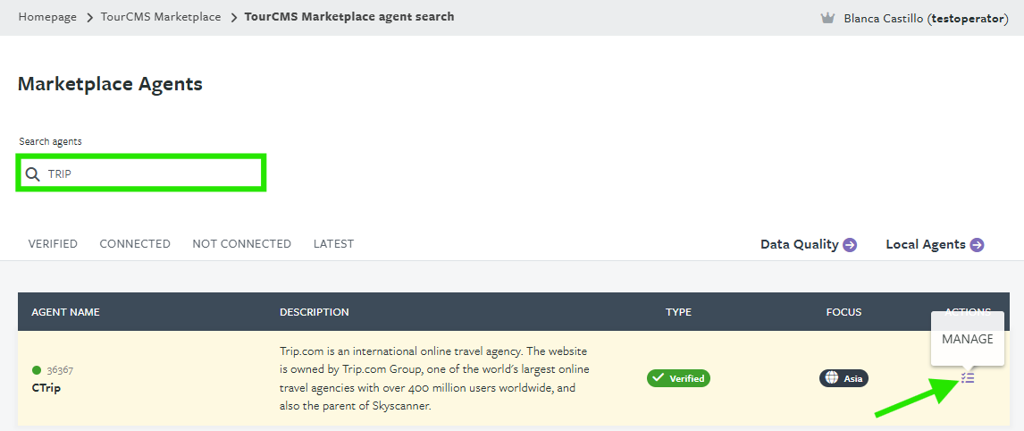
Task: Click the DESCRIPTION column header
Action: [314, 312]
